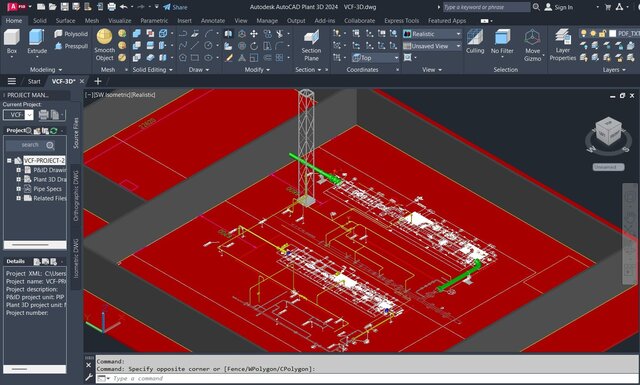Click the New drawing icon
Image resolution: width=640 pixels, height=385 pixels.
click(x=41, y=7)
